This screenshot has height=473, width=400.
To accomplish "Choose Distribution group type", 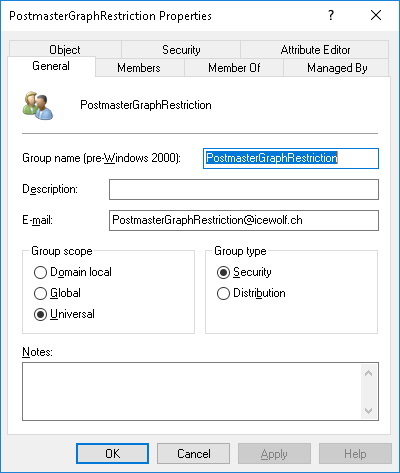I will tap(251, 293).
